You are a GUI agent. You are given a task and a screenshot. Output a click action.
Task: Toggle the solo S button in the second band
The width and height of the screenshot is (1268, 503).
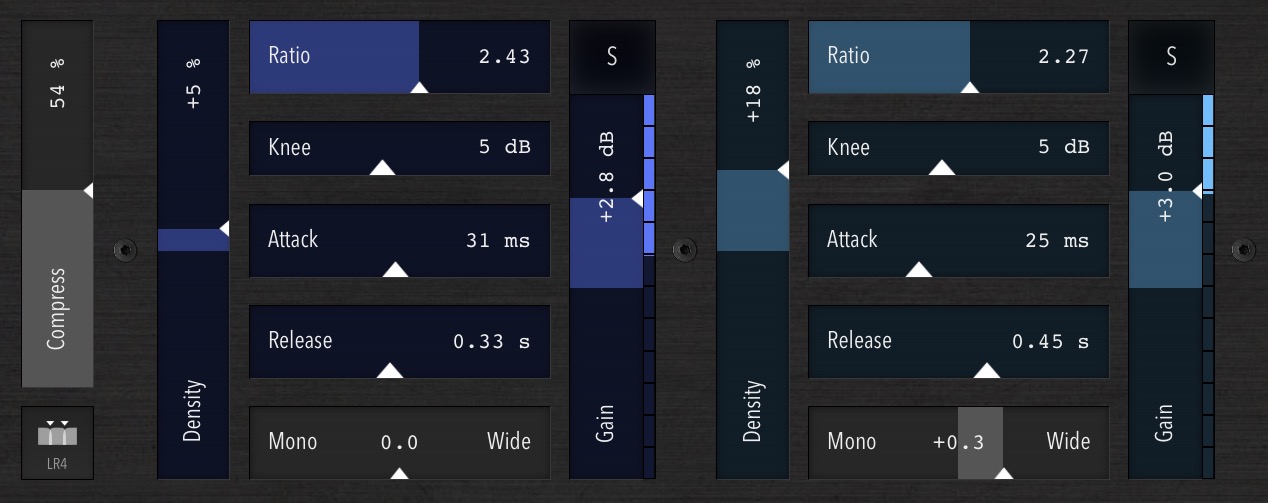1171,56
